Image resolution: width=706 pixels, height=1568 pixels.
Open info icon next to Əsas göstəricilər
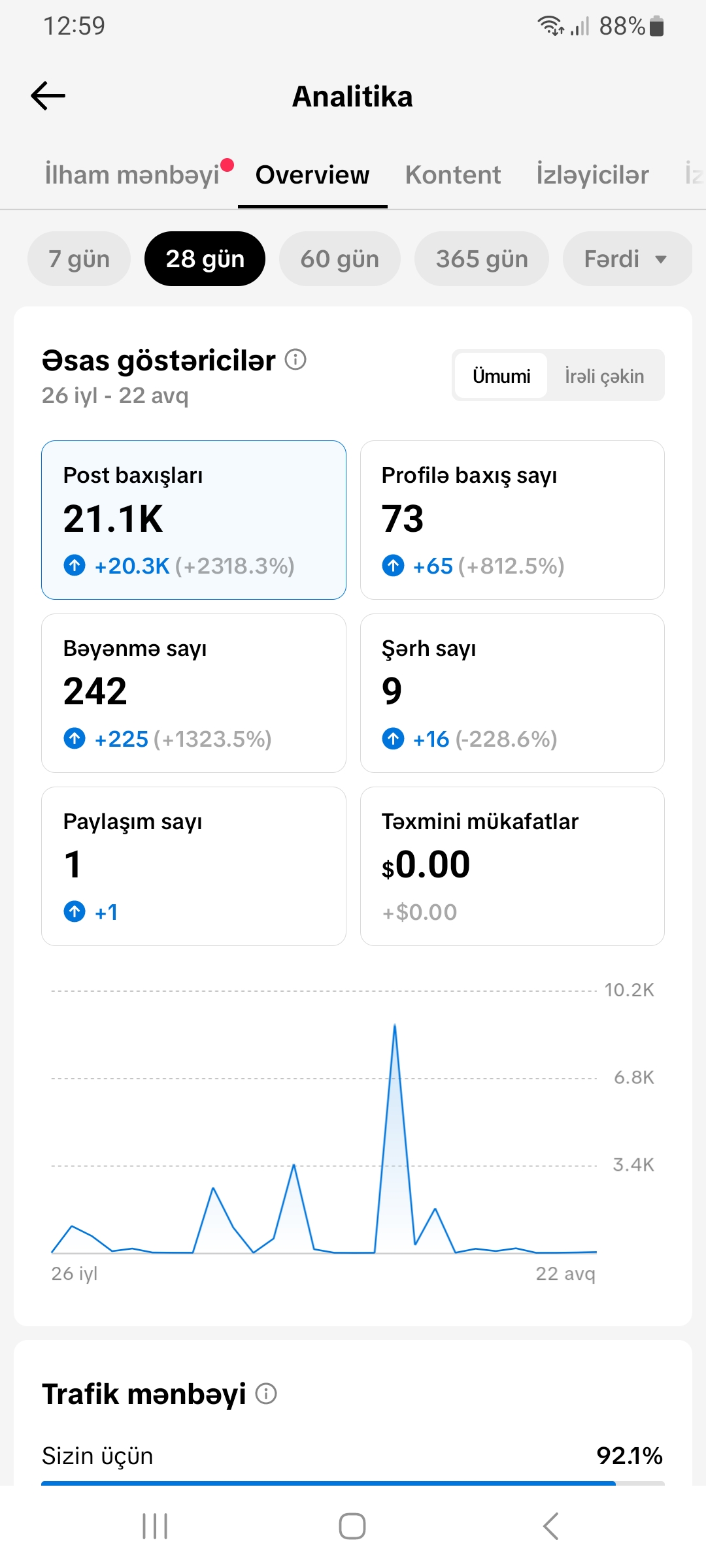(295, 359)
